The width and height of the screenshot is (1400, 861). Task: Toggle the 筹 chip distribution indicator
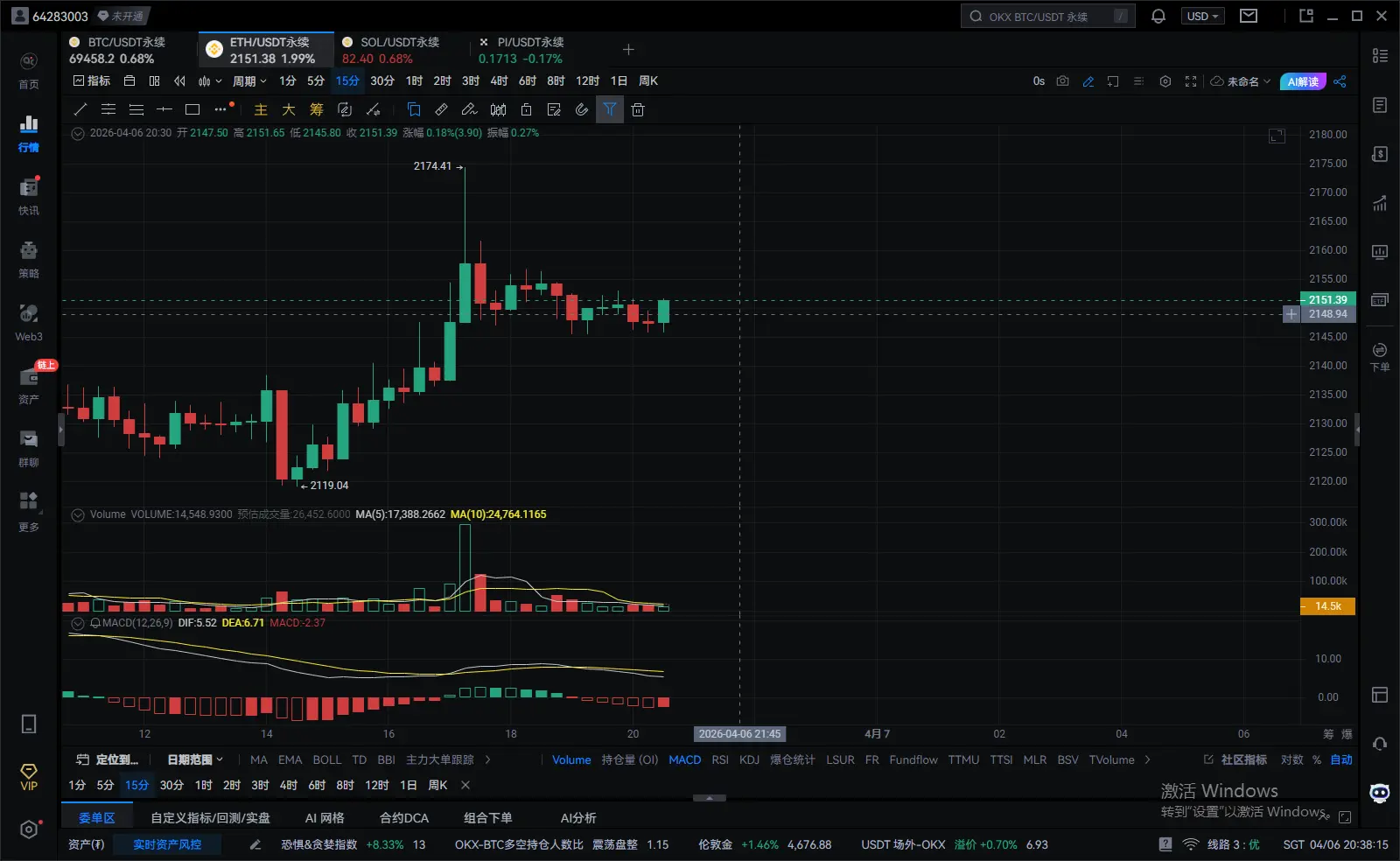(317, 109)
